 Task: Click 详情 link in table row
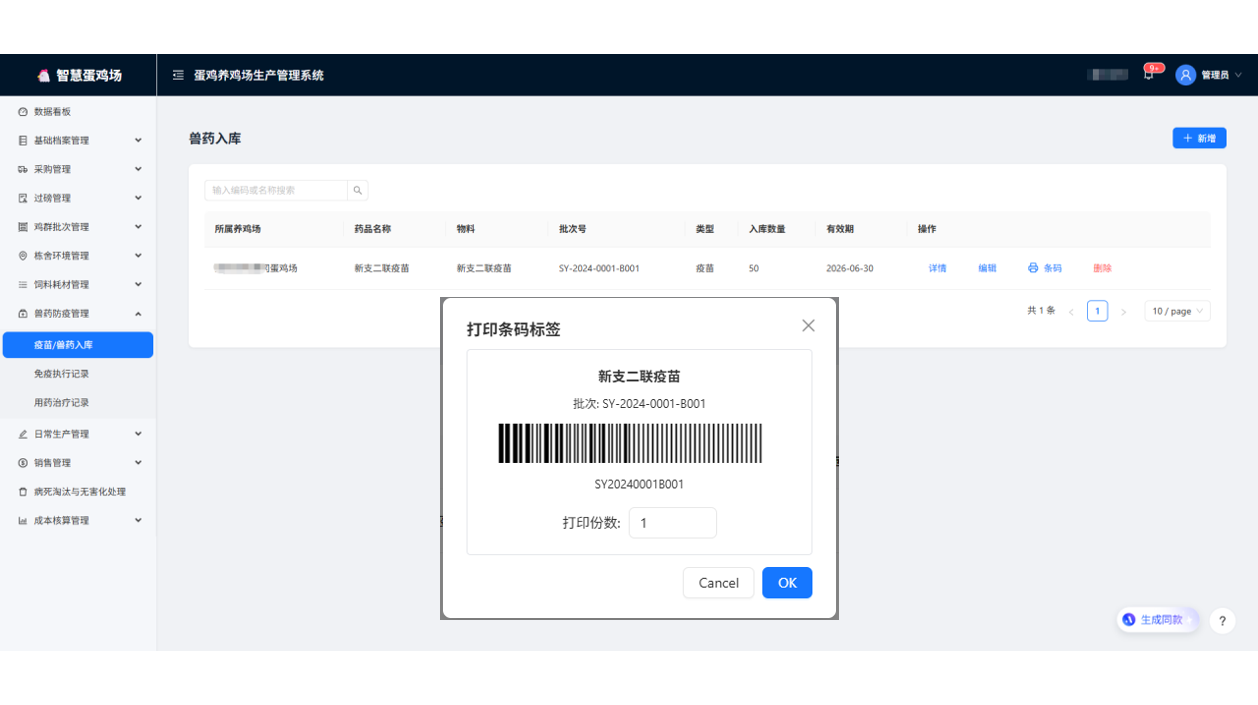click(937, 268)
